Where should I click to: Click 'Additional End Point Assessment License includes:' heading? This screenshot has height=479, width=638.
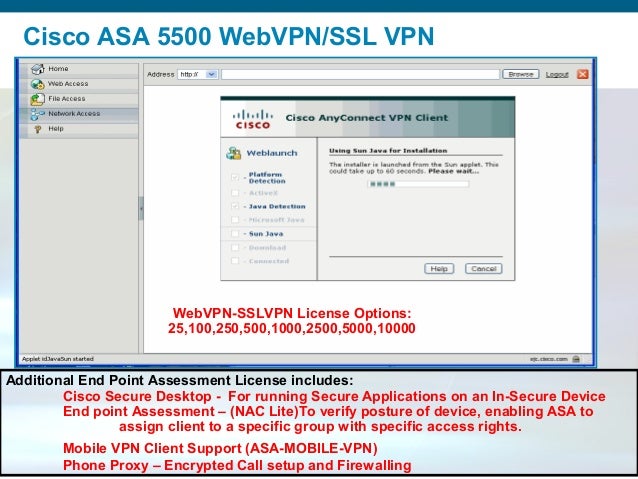pos(180,381)
